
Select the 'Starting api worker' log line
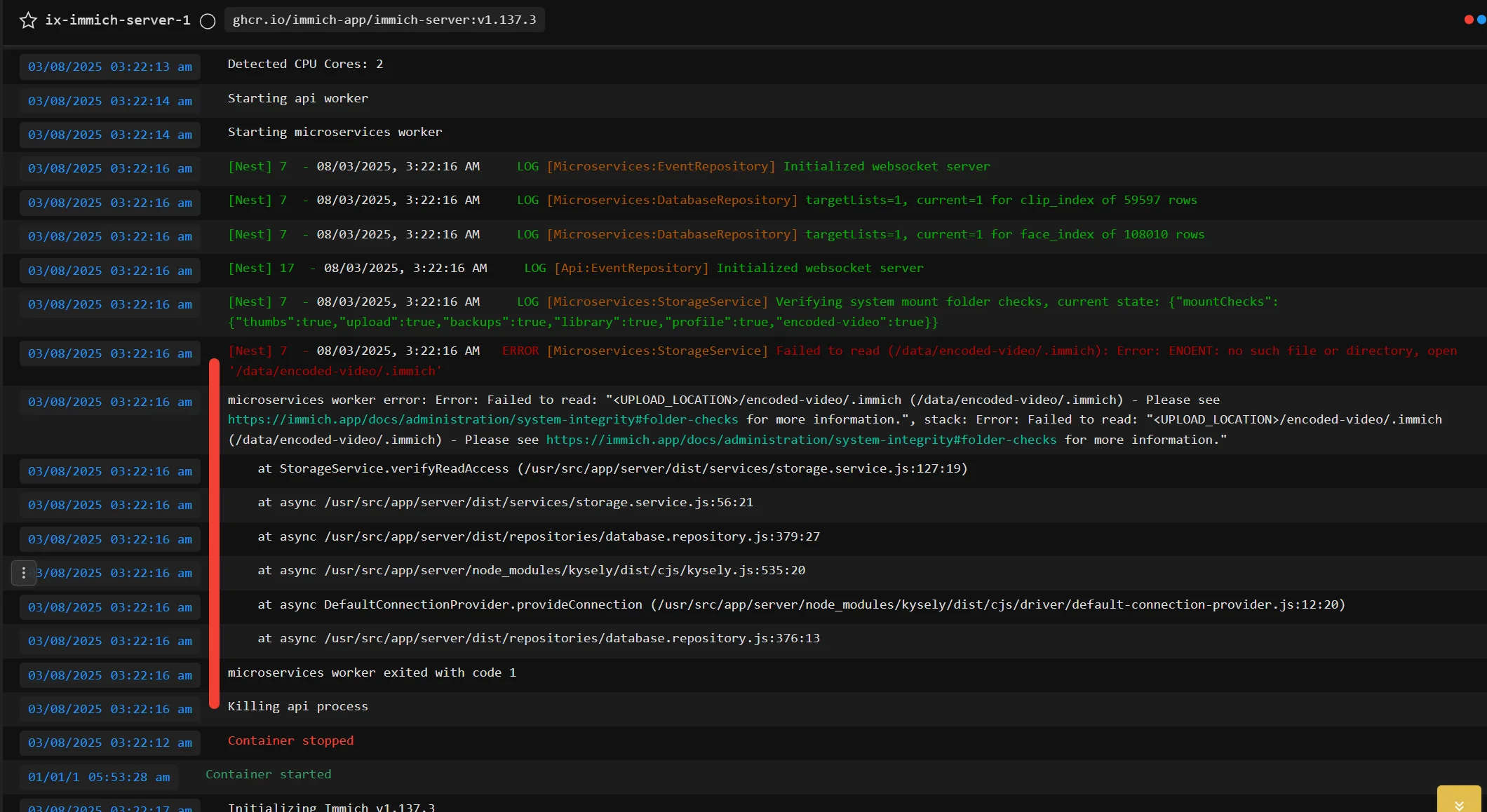298,98
